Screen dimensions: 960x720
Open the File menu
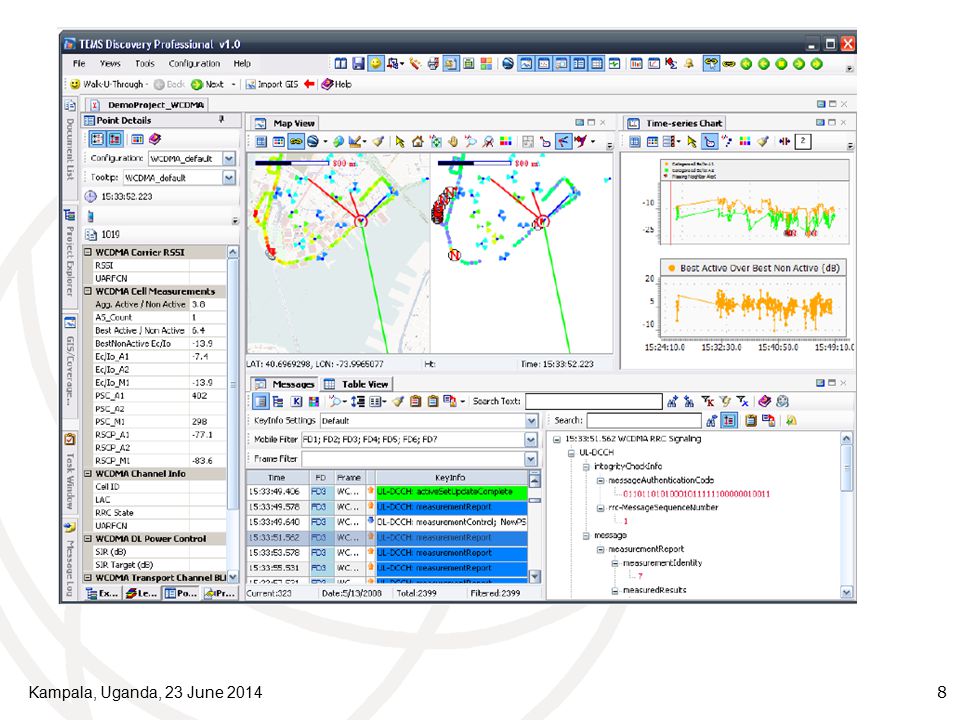pos(79,64)
